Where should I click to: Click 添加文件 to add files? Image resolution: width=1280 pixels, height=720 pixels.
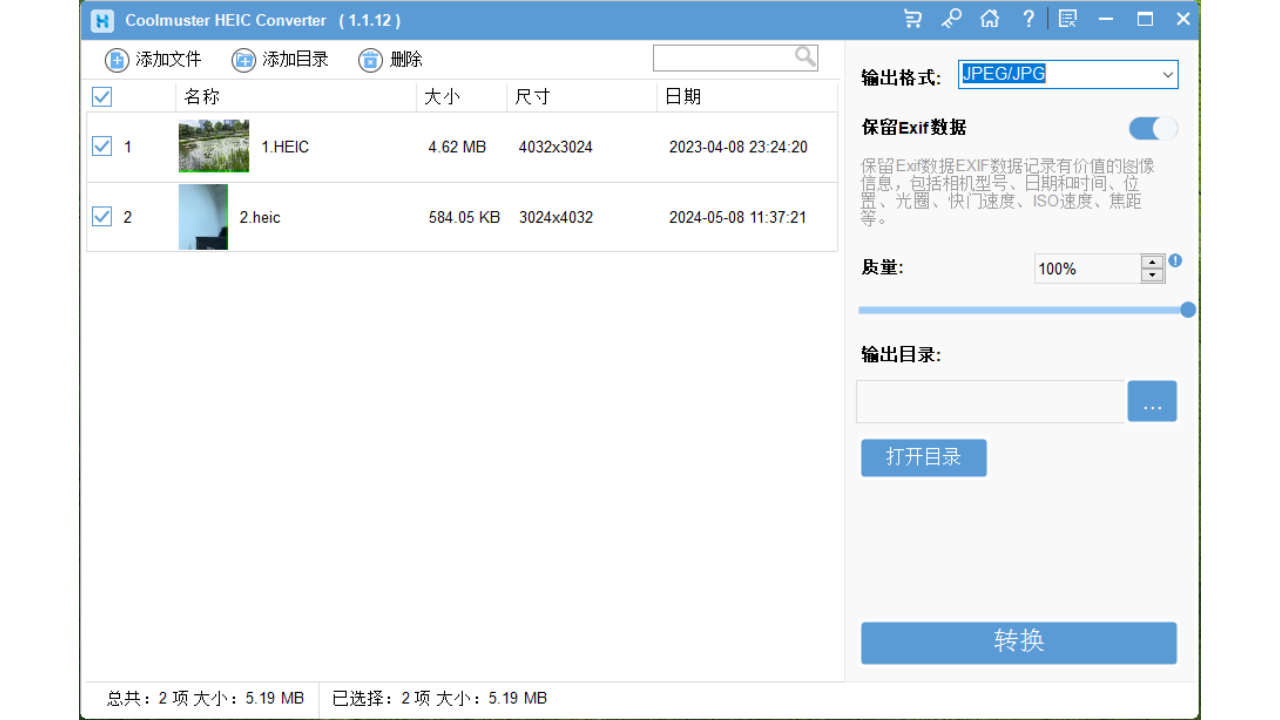(153, 60)
